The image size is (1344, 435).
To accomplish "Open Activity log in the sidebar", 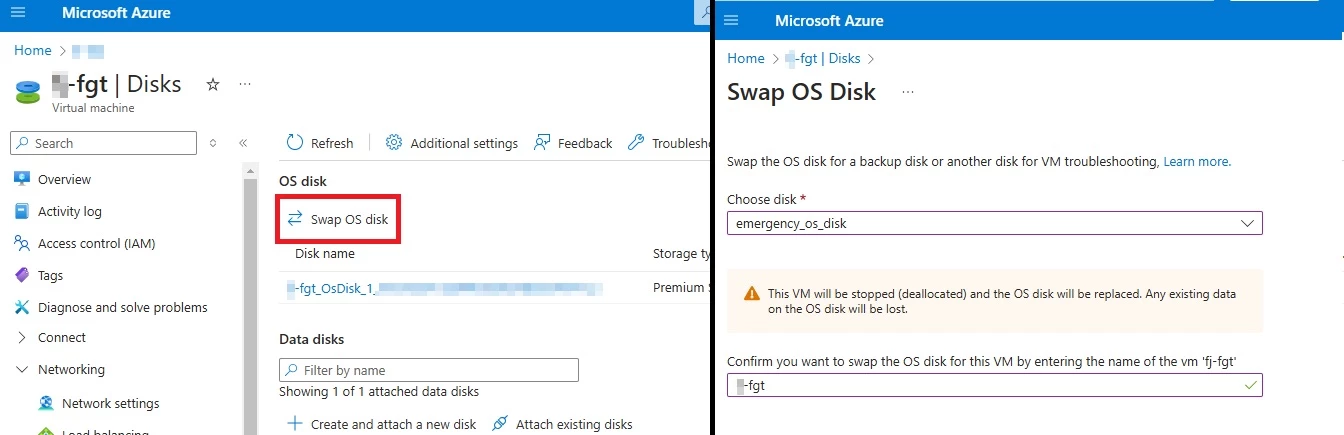I will 70,211.
